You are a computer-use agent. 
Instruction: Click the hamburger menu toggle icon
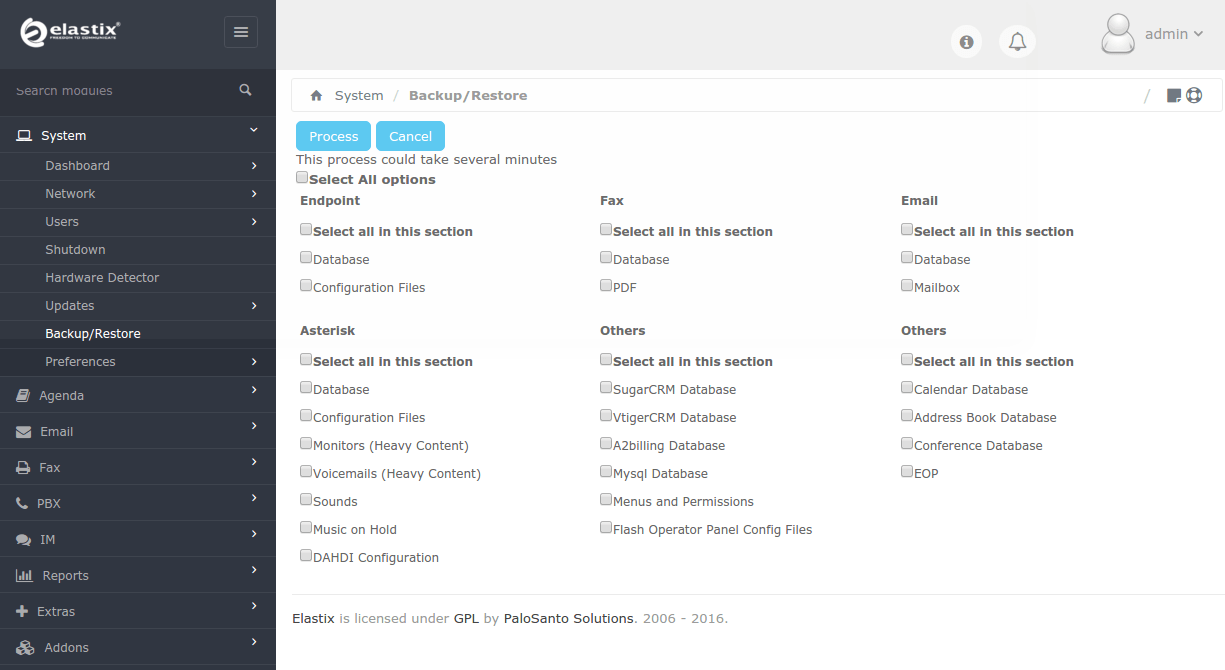[x=240, y=32]
